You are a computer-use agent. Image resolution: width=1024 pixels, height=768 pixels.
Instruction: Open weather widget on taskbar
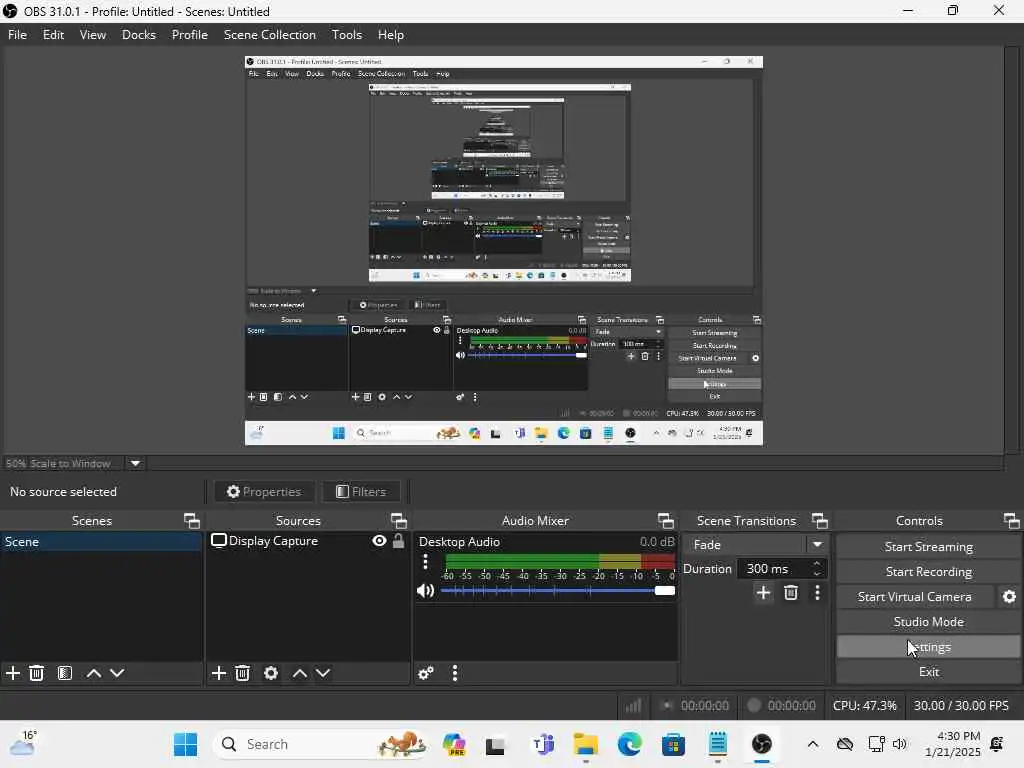point(22,744)
